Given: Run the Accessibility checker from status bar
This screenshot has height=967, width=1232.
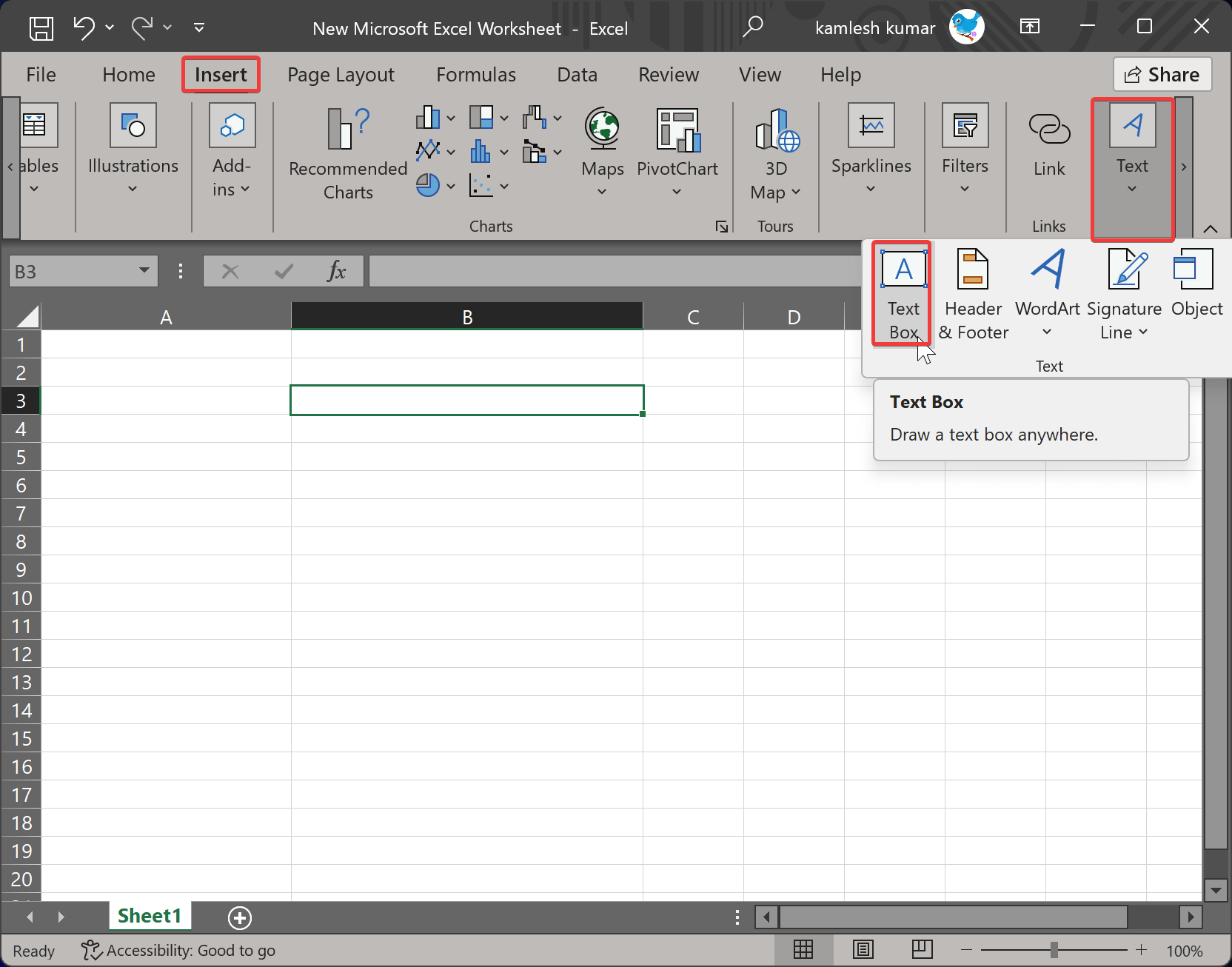Looking at the screenshot, I should pos(178,950).
